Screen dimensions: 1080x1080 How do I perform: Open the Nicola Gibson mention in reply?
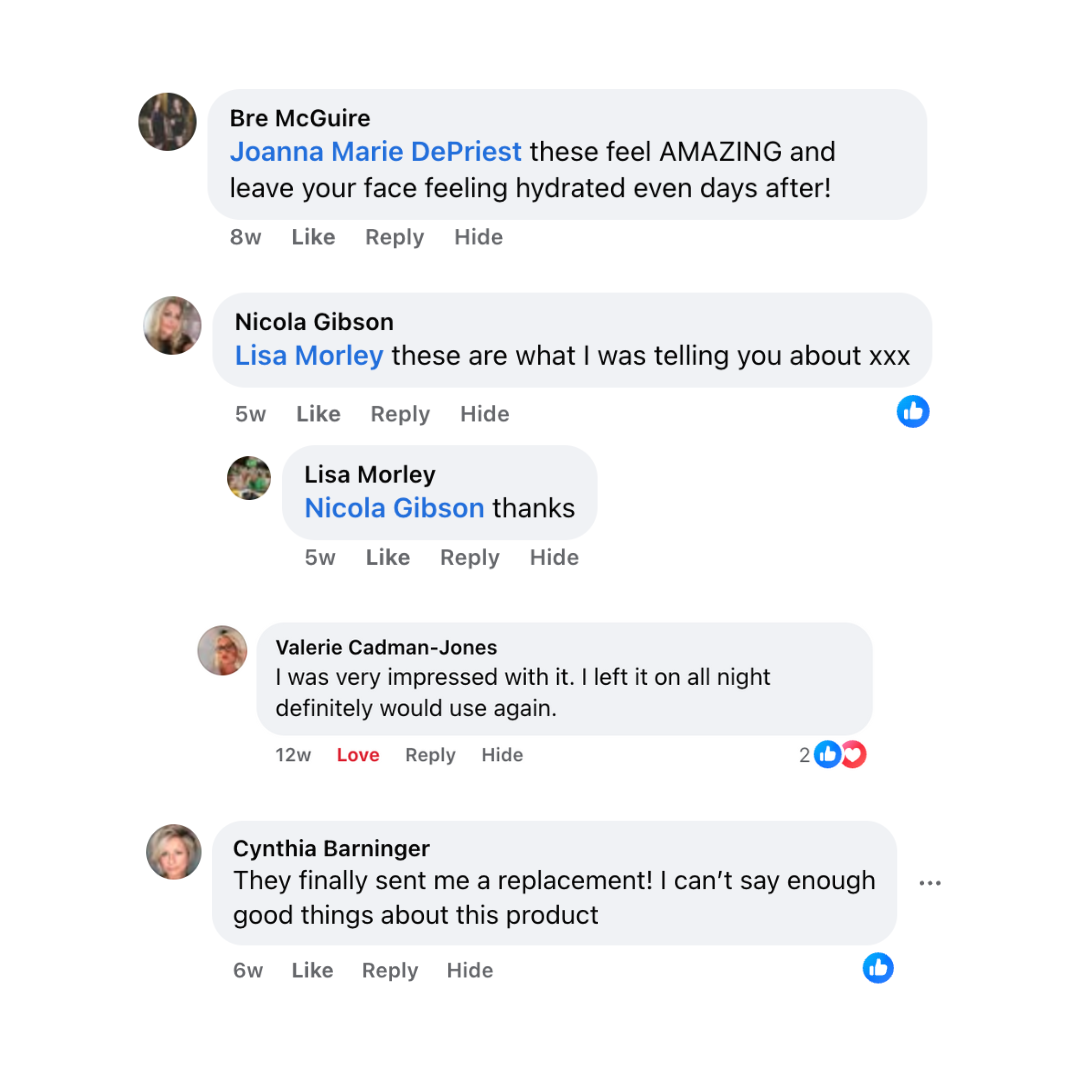(394, 508)
